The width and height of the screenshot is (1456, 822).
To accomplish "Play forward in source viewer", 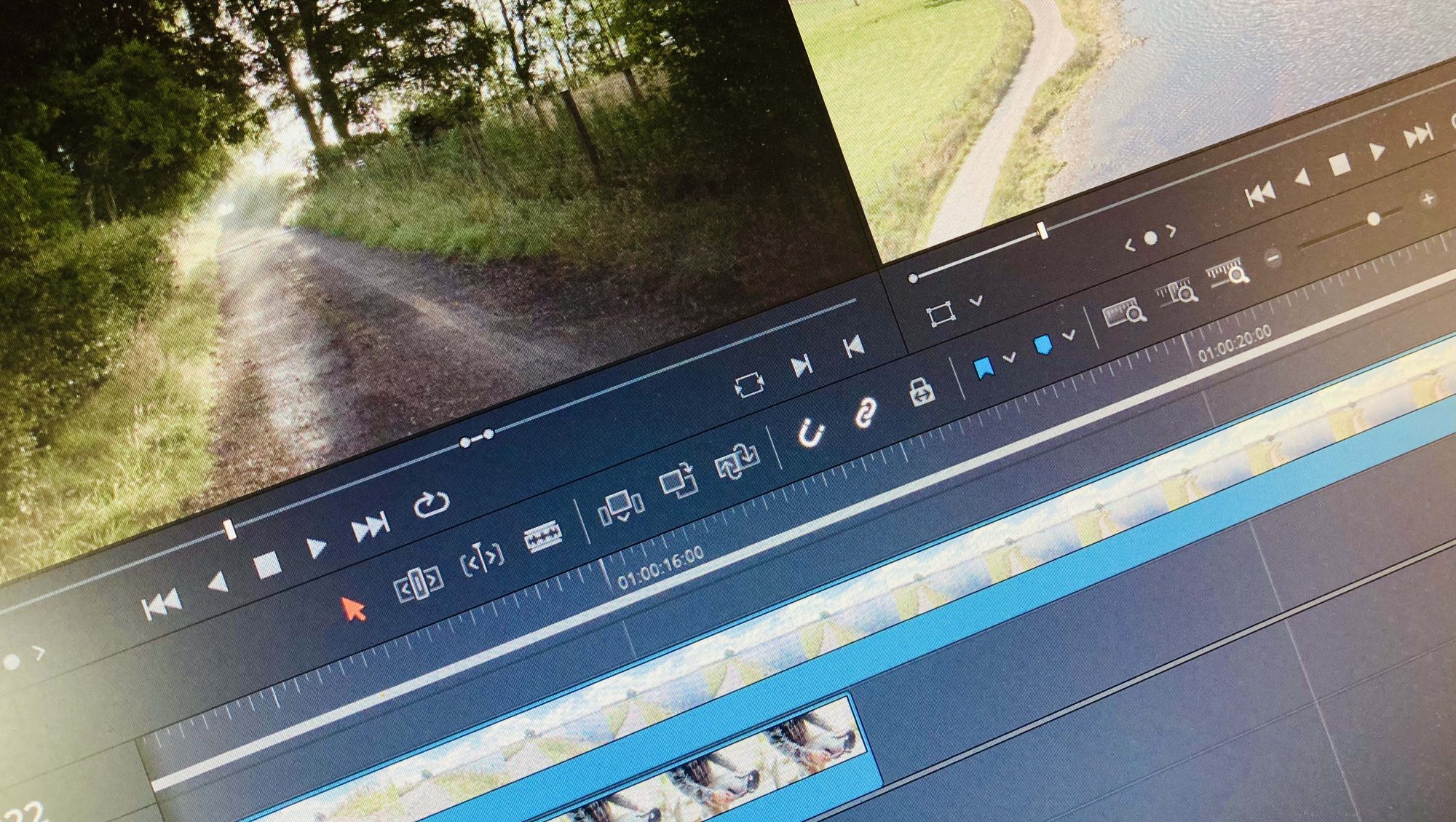I will (x=317, y=546).
